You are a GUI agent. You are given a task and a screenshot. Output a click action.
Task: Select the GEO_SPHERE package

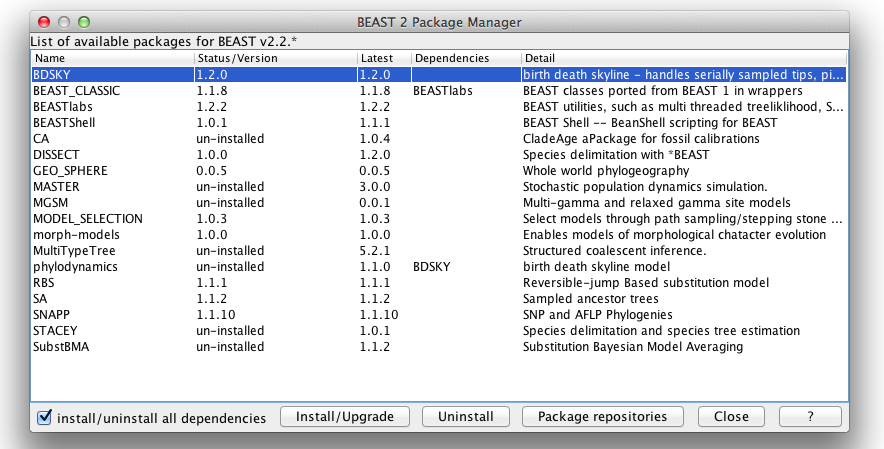pos(70,170)
